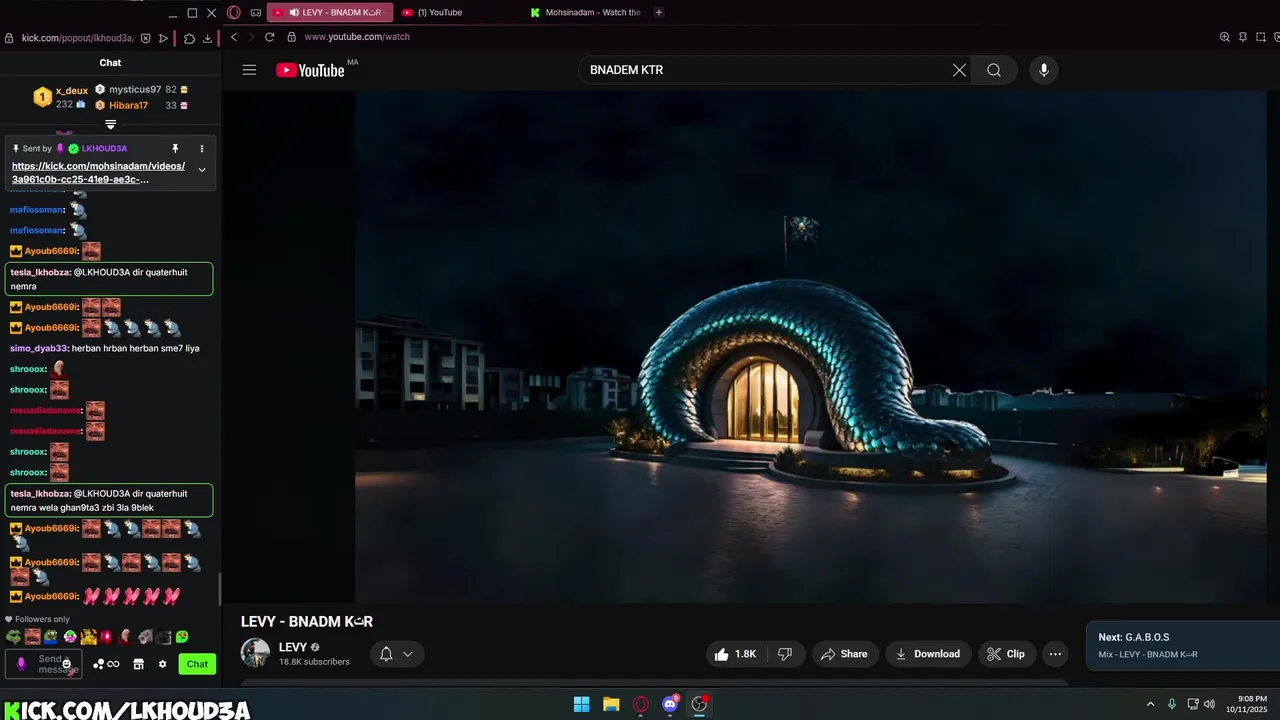
Task: Unpin the LKHOUD3A pinned message
Action: coord(175,148)
